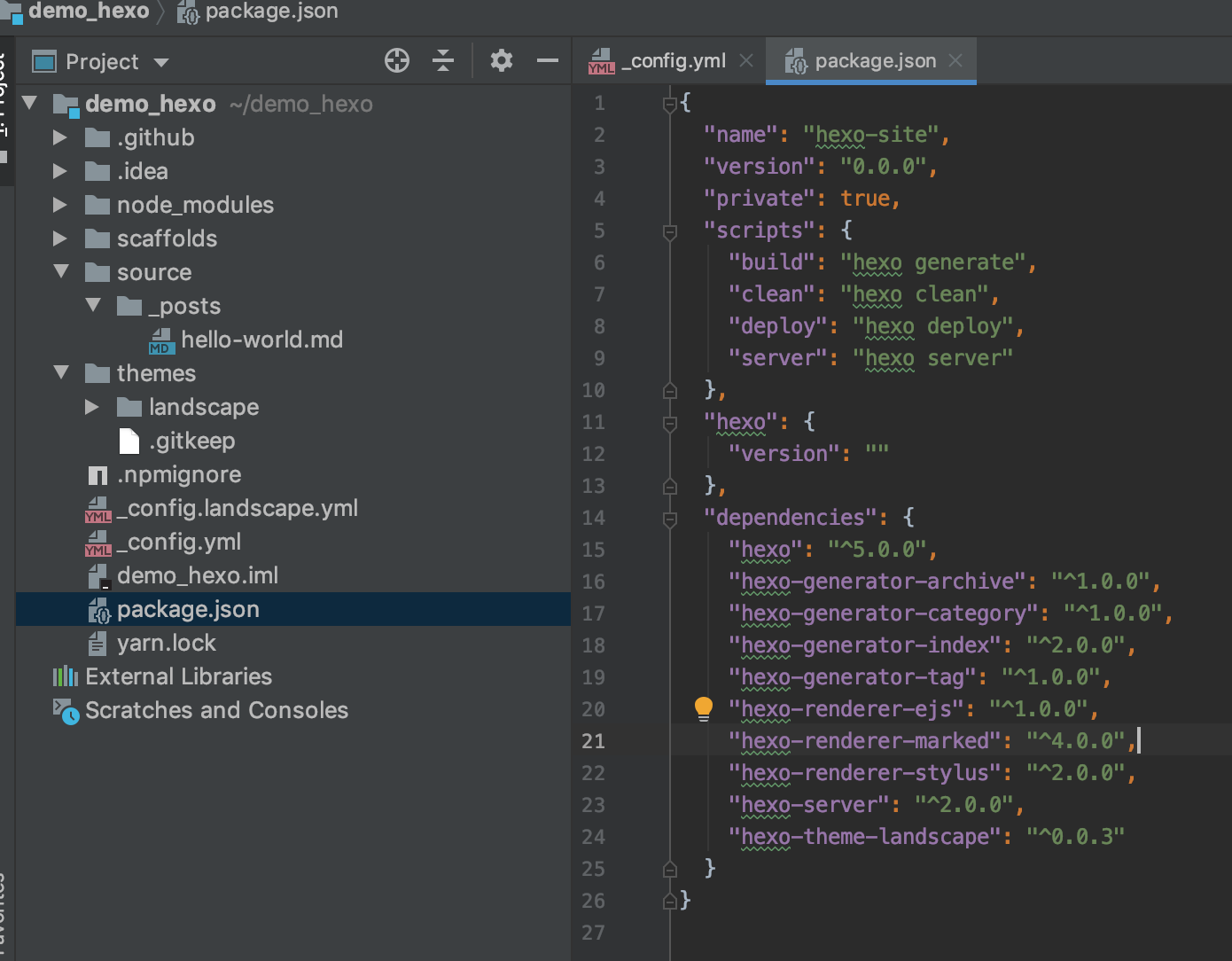
Task: Select hello-world.md file
Action: [x=261, y=340]
